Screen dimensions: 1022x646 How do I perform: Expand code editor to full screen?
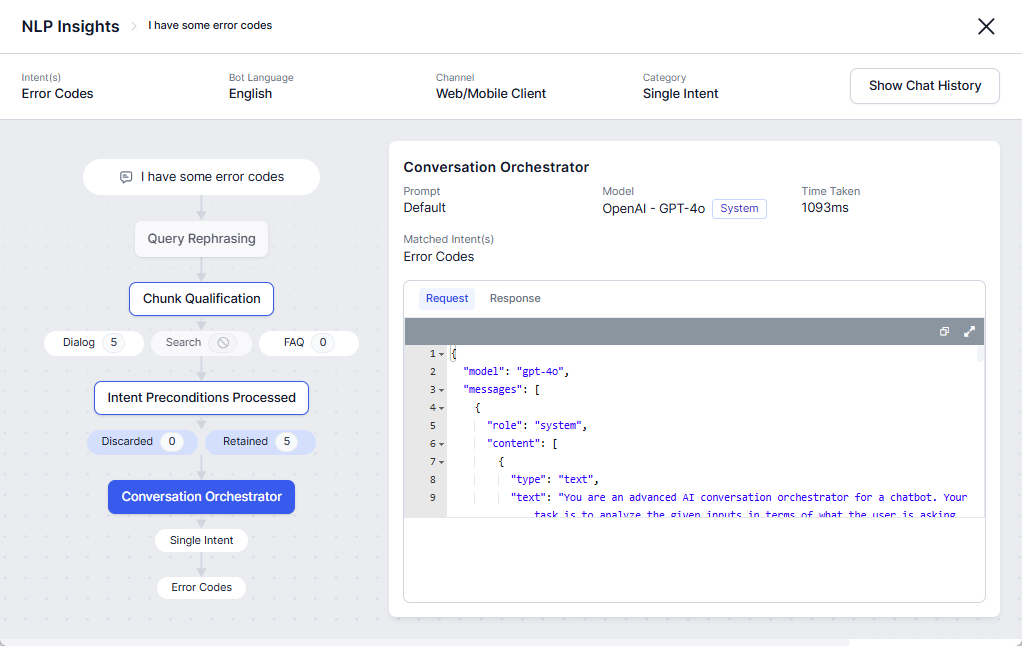969,331
